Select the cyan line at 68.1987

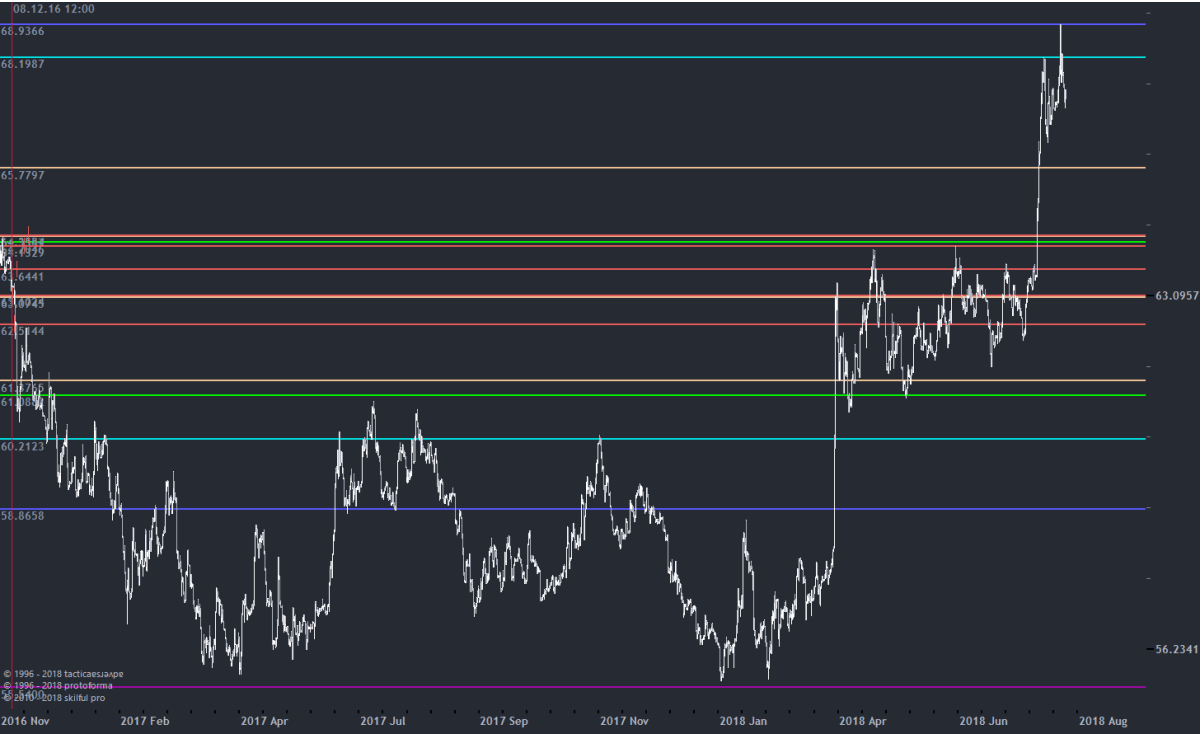(600, 57)
